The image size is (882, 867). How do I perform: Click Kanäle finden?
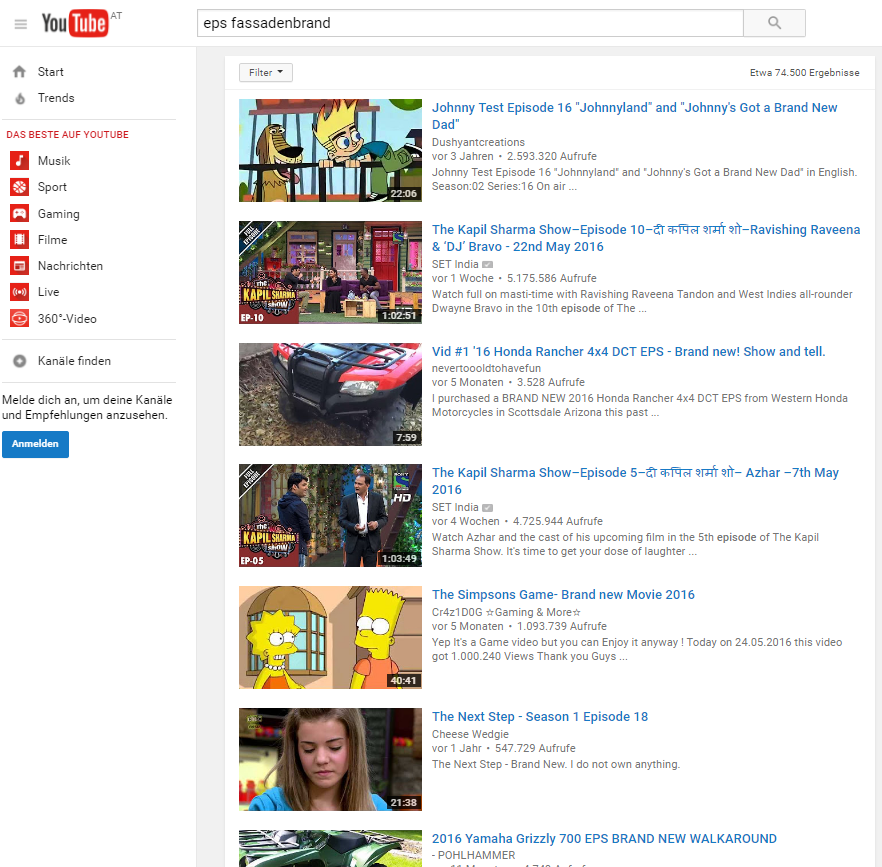coord(74,361)
